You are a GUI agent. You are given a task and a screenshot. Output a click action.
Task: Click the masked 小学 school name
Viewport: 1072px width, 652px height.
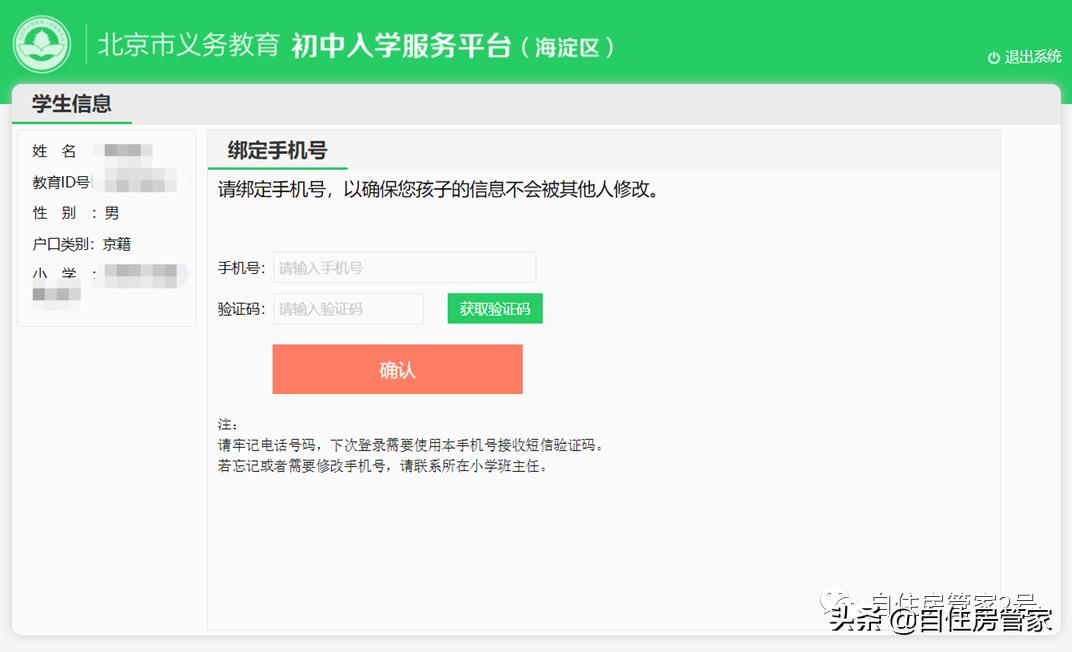click(141, 273)
